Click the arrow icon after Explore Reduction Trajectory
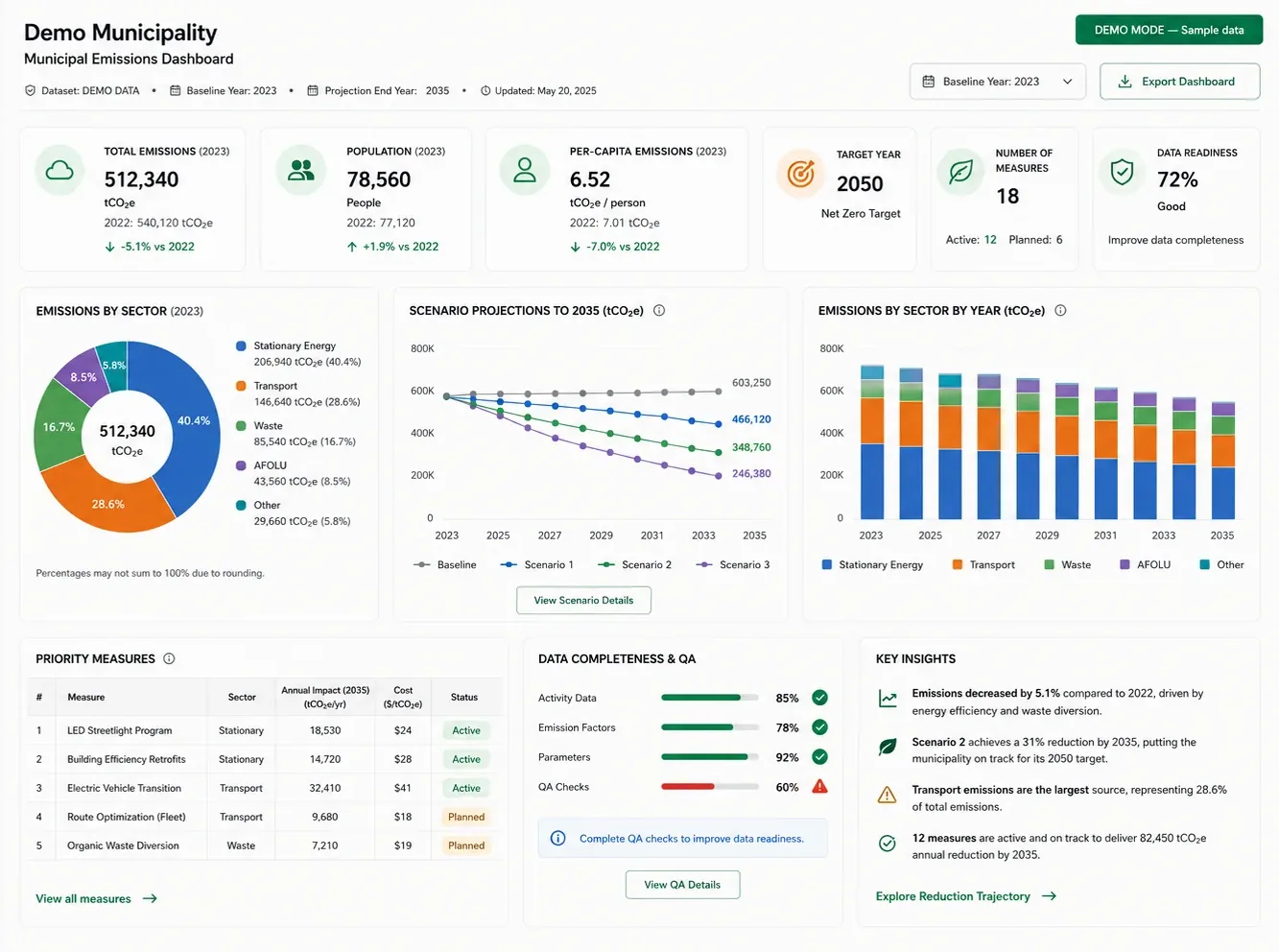The width and height of the screenshot is (1279, 952). [1049, 895]
